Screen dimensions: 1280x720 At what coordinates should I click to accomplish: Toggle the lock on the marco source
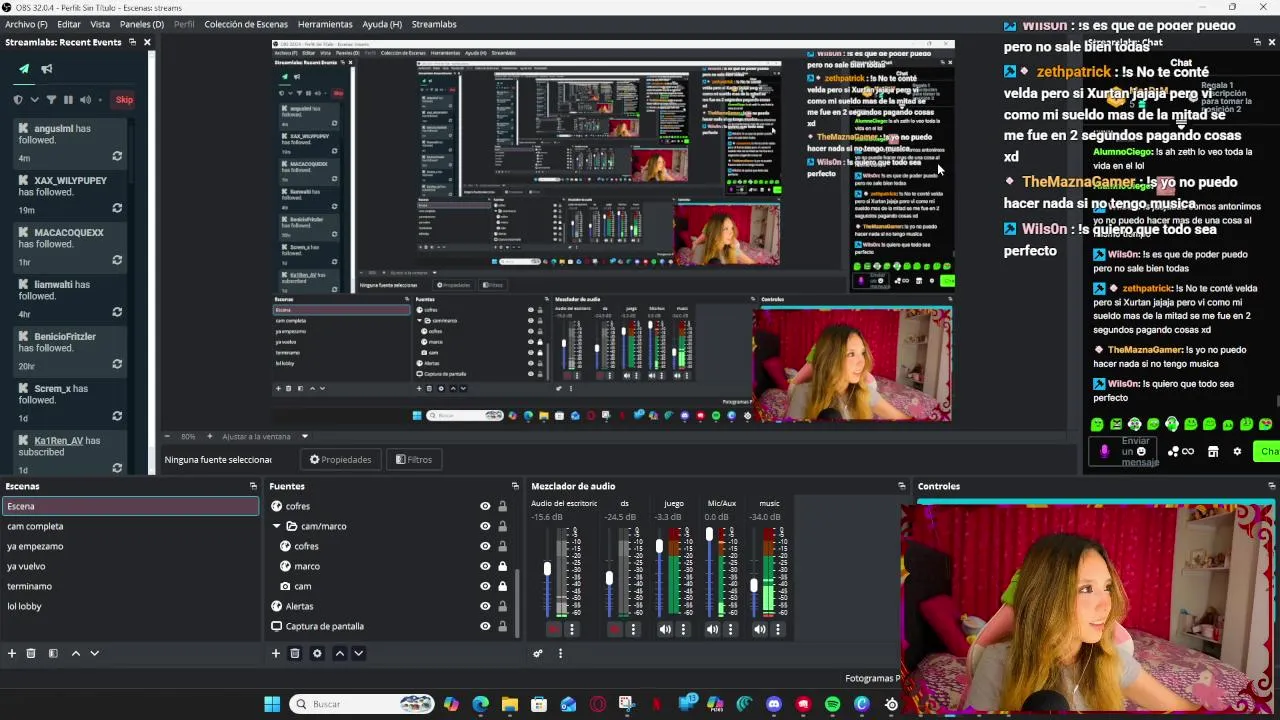coord(503,567)
